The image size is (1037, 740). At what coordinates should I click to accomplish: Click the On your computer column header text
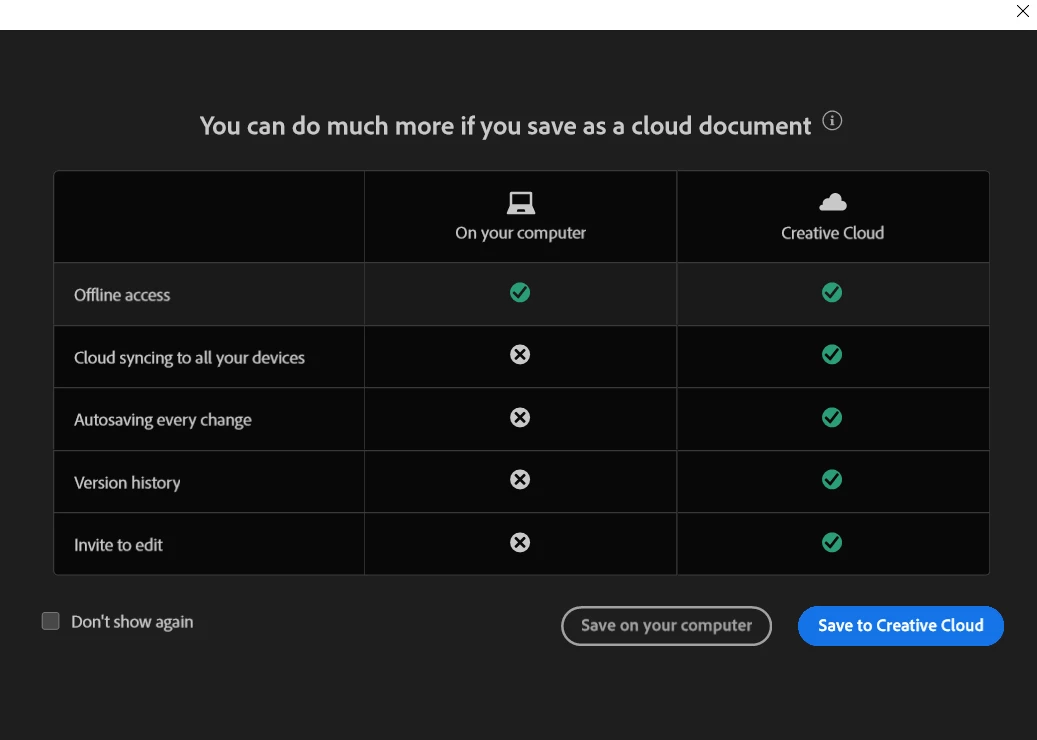tap(520, 233)
